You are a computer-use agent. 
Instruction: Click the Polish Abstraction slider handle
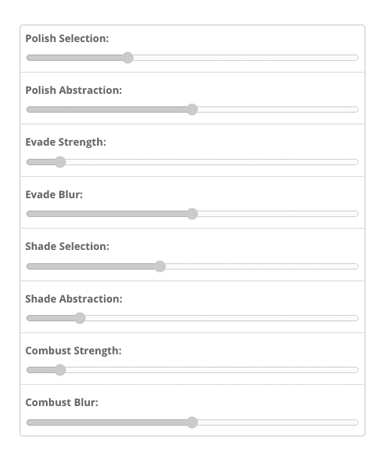[192, 109]
